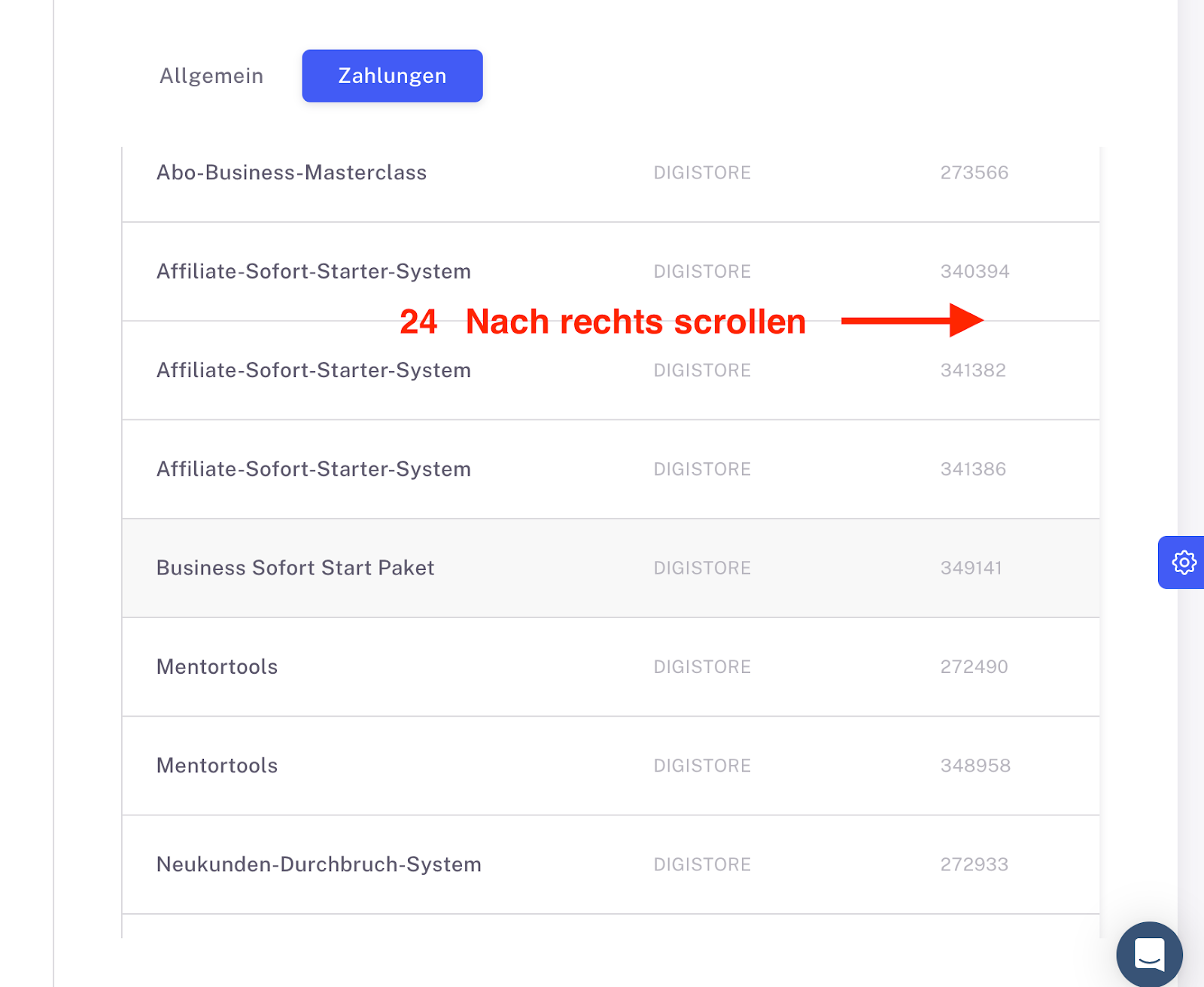The width and height of the screenshot is (1204, 987).
Task: Click the Abo-Business-Masterclass product name
Action: tap(291, 172)
